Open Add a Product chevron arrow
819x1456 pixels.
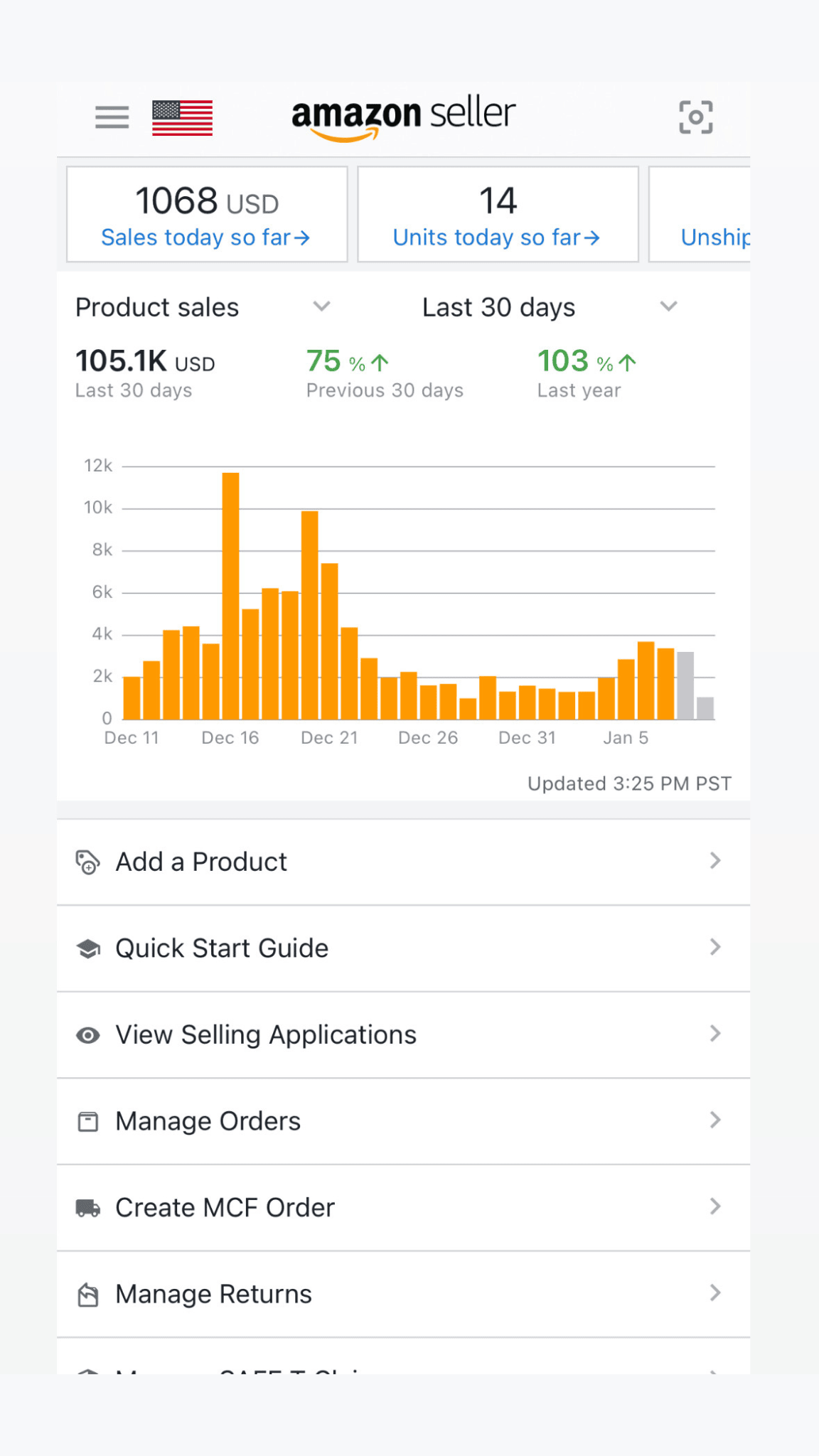[715, 861]
